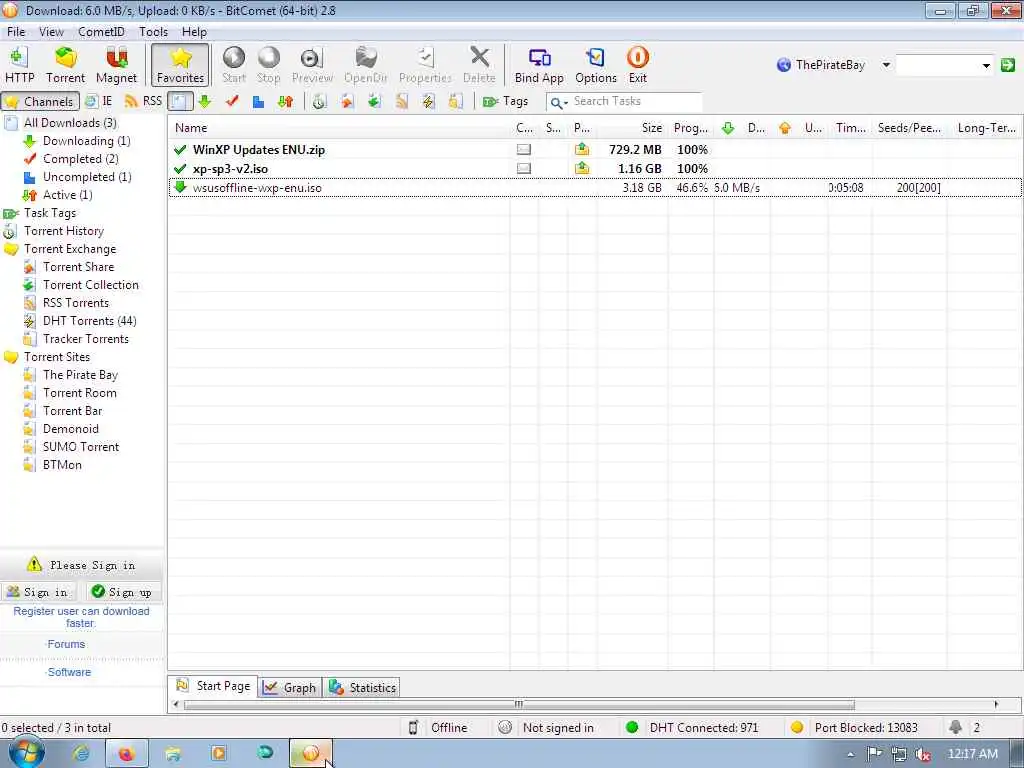
Task: Open the search type dropdown in Search Tasks
Action: [558, 102]
